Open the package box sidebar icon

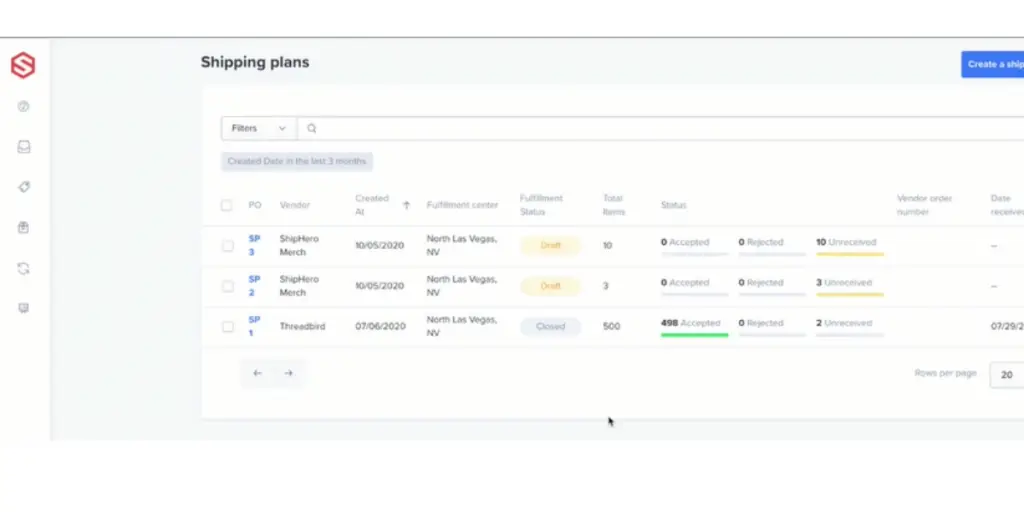point(24,228)
